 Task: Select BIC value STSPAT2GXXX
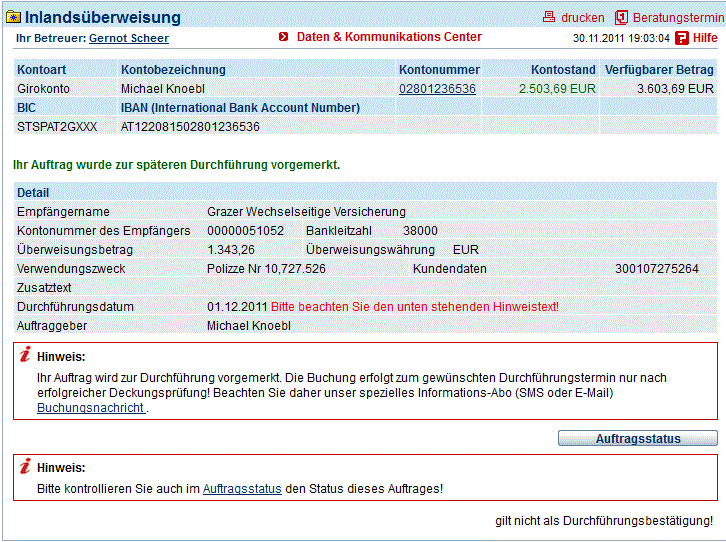pos(57,126)
